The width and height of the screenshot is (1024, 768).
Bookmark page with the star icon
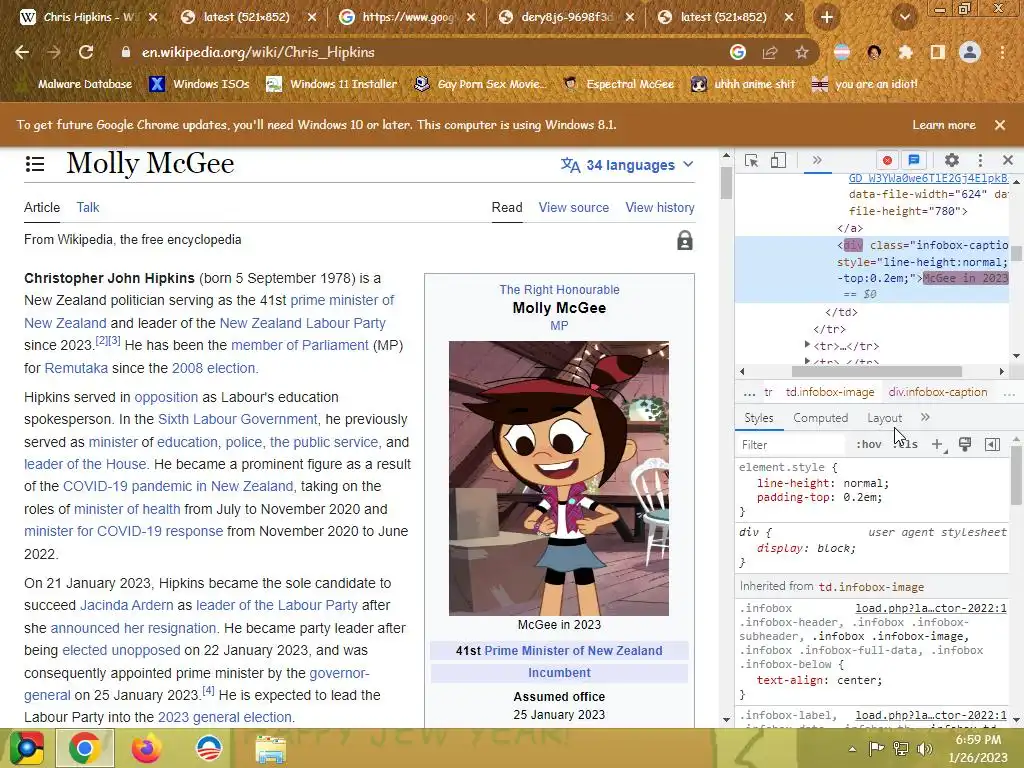(x=802, y=52)
